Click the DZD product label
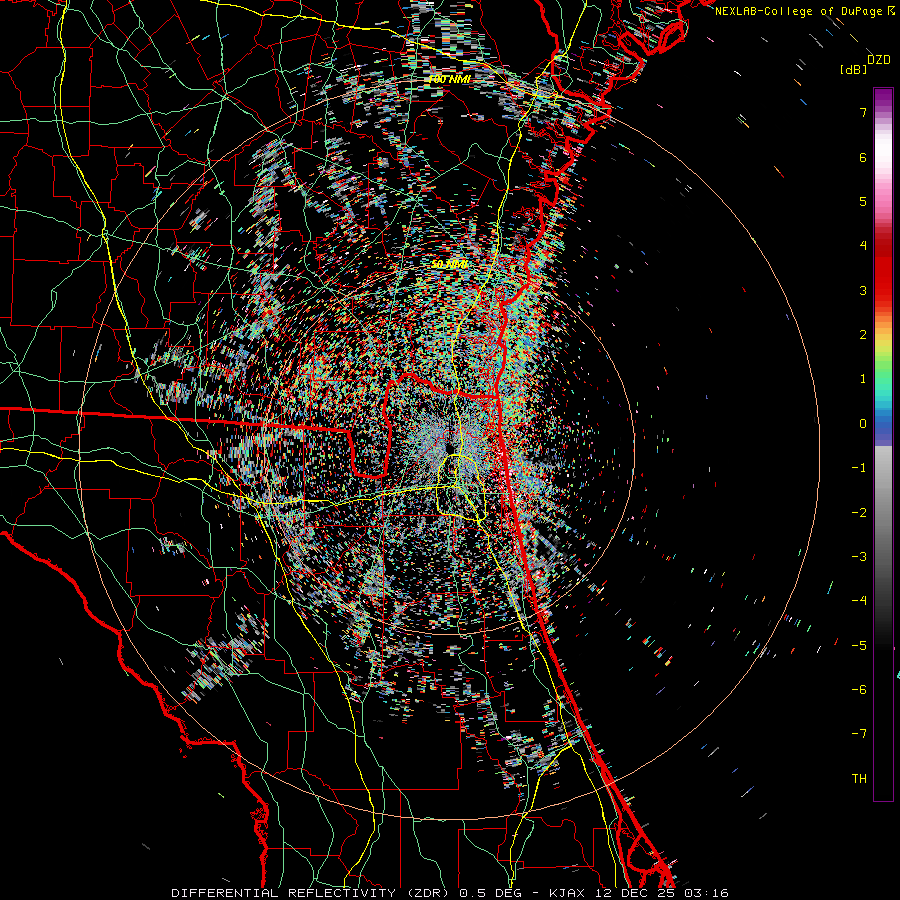 pos(879,60)
